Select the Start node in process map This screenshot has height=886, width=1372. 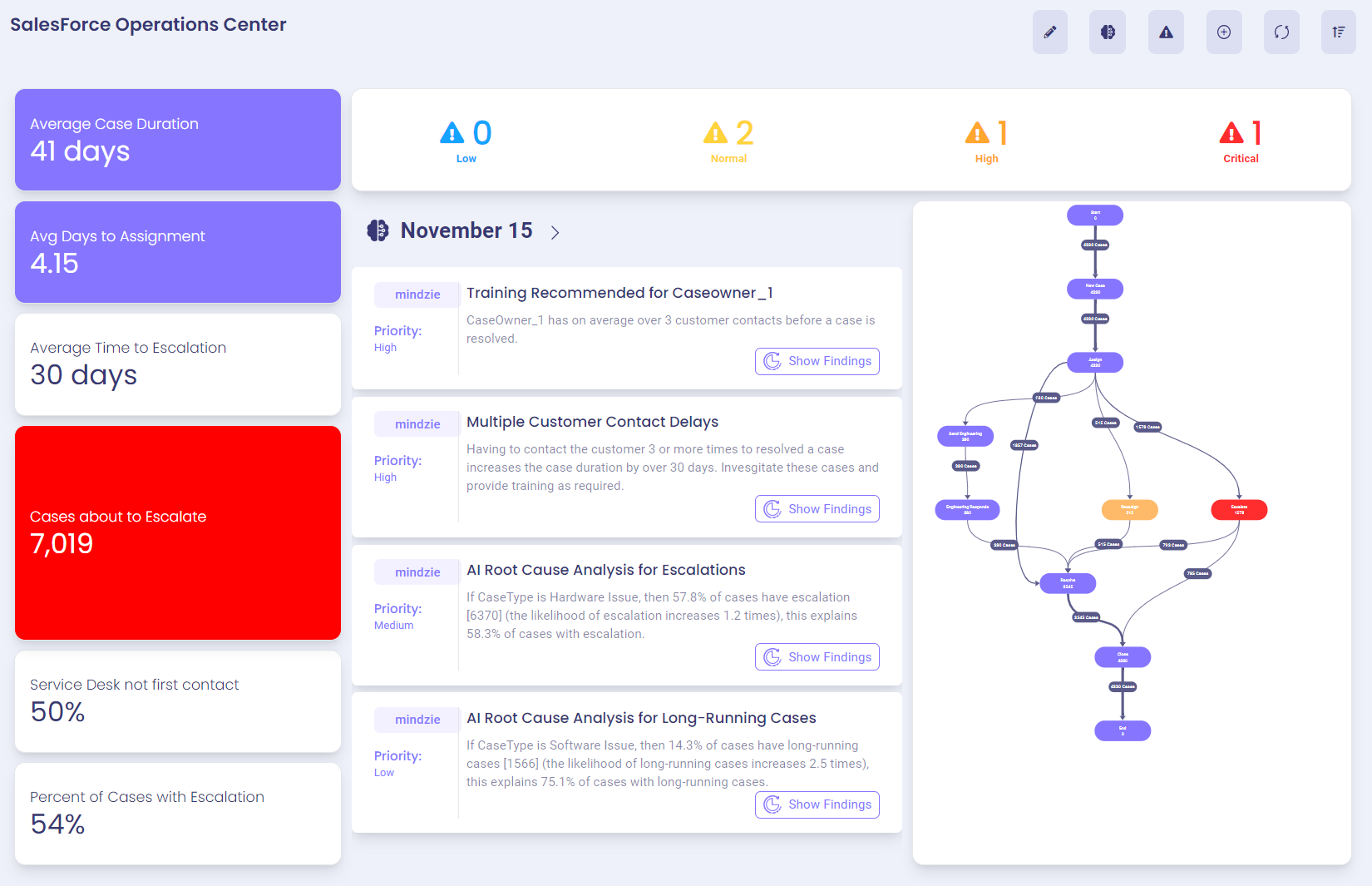pyautogui.click(x=1095, y=215)
